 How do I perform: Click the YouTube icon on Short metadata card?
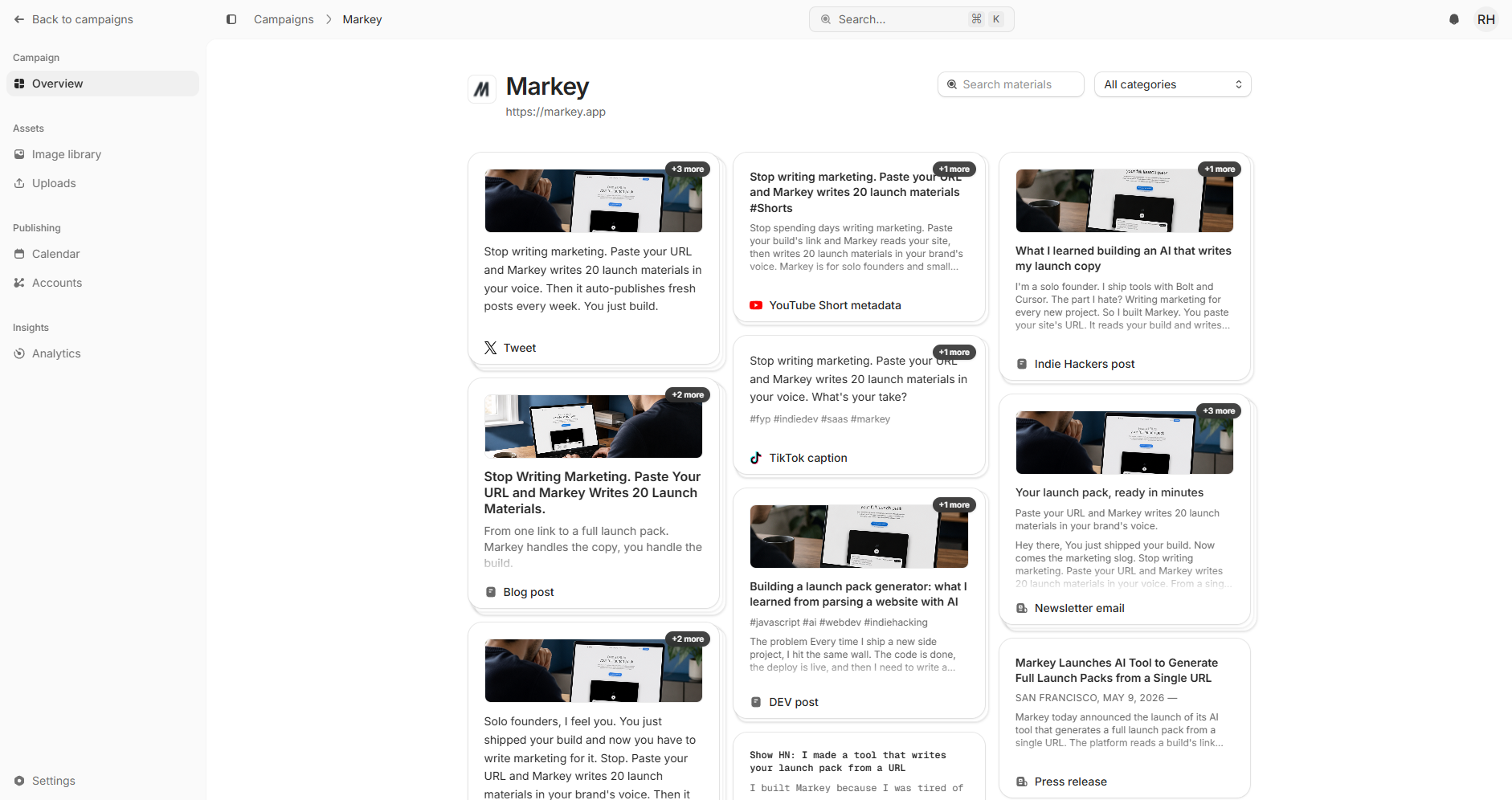tap(756, 305)
